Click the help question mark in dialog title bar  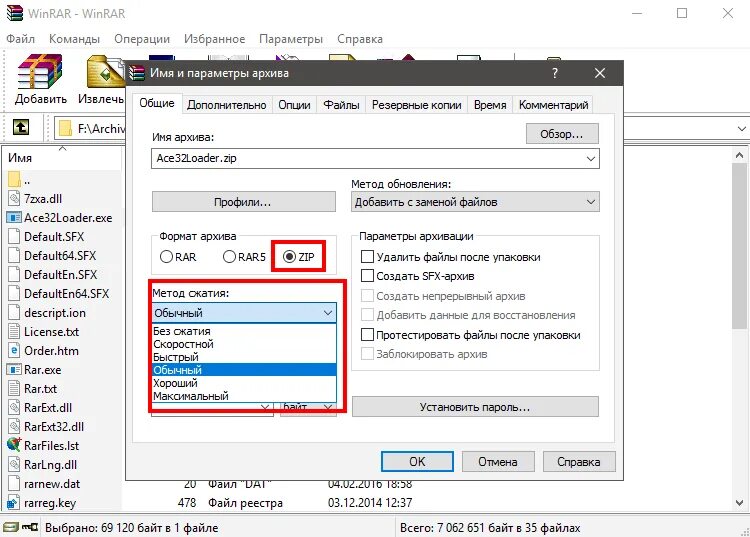[554, 73]
